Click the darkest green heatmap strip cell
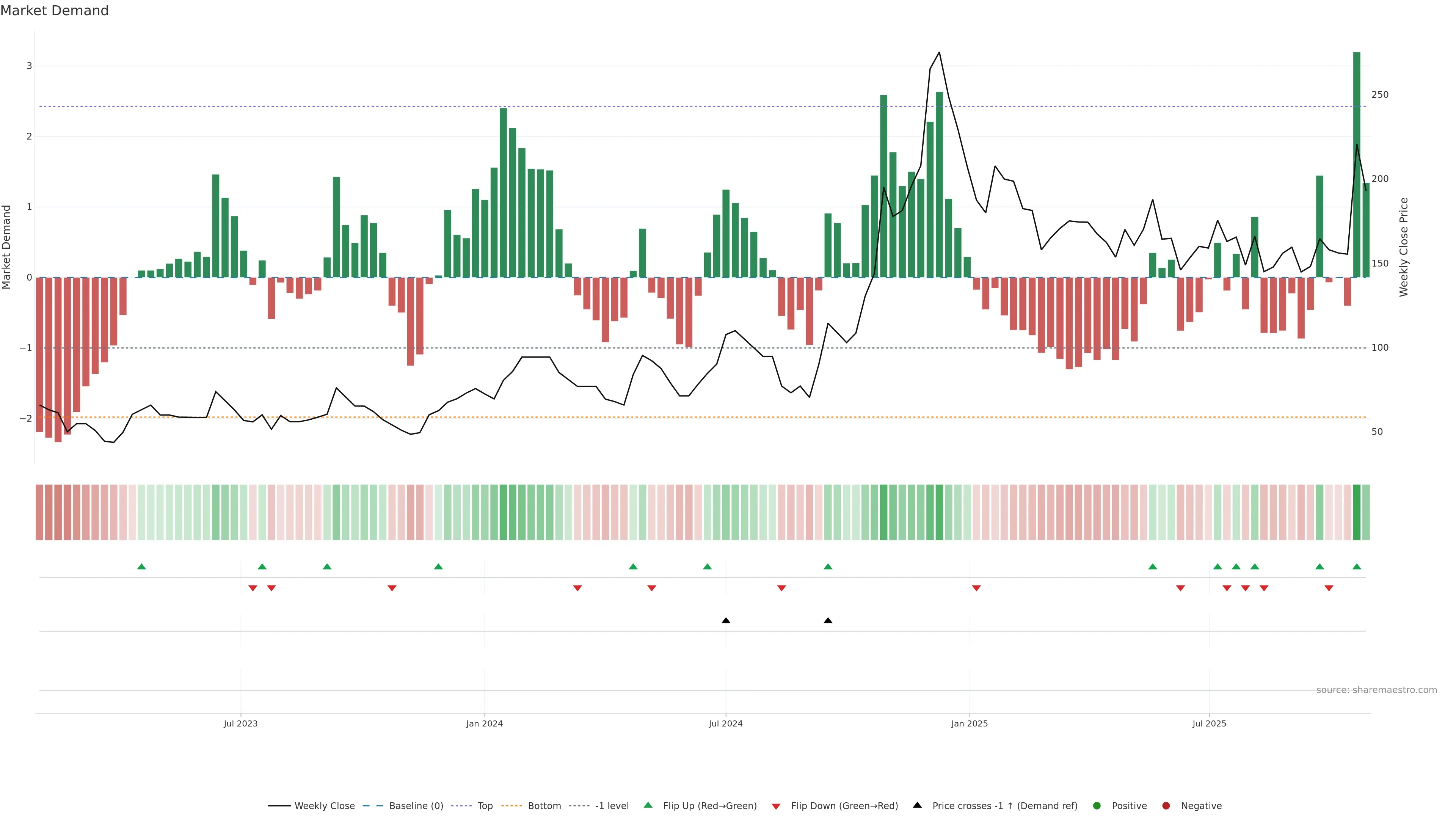 coord(1357,512)
